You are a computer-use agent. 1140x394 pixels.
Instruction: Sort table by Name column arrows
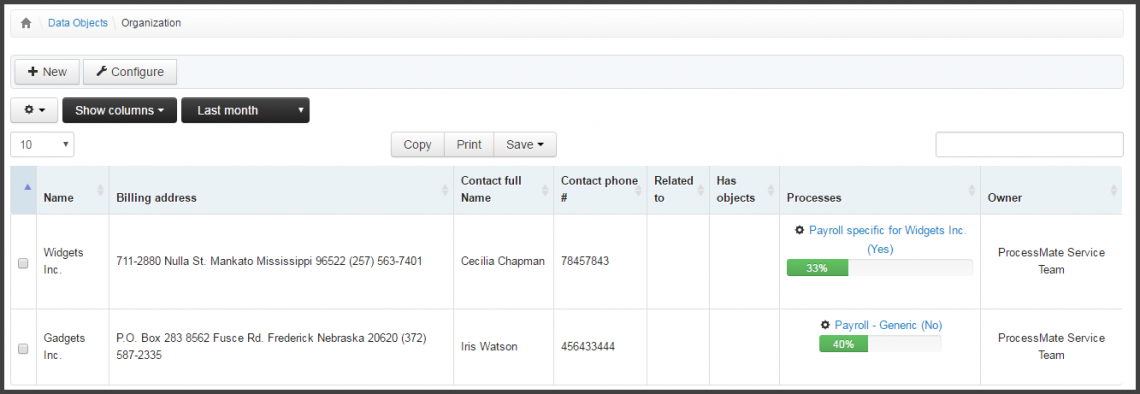point(100,190)
